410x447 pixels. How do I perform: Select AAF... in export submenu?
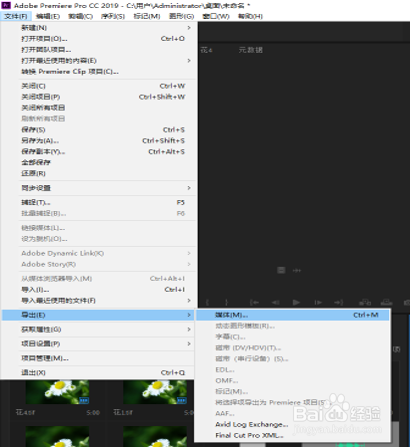coord(292,413)
